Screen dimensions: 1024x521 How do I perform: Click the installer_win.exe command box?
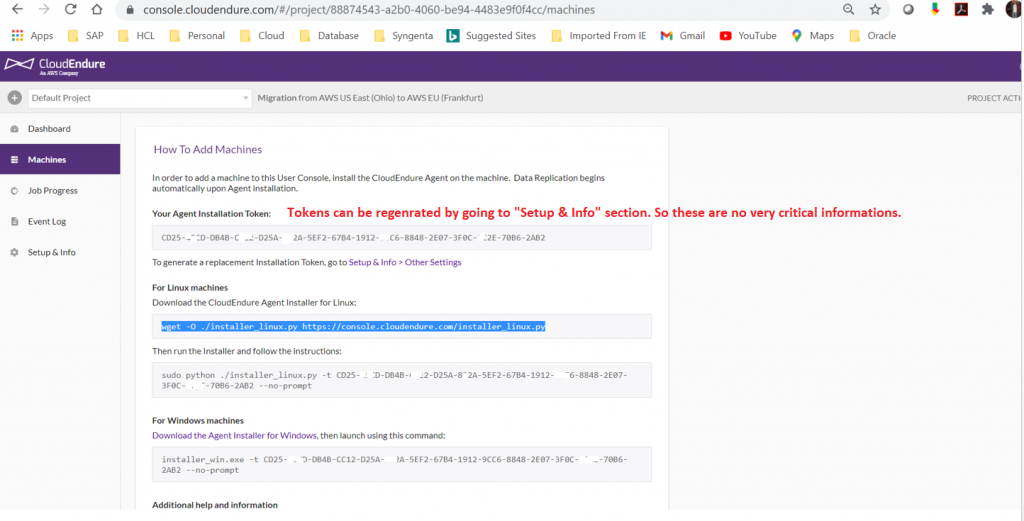tap(402, 464)
